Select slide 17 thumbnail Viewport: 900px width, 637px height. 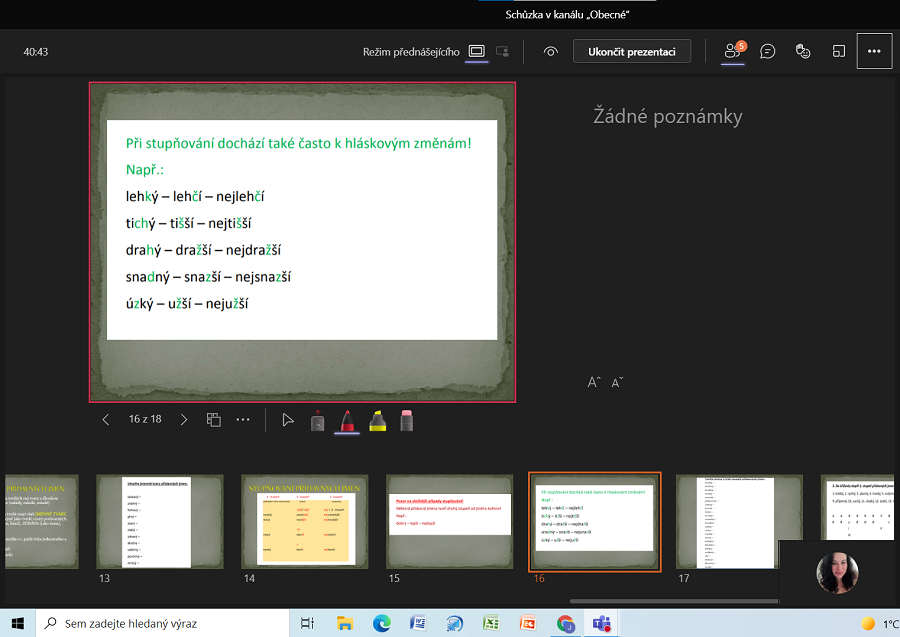(x=739, y=522)
